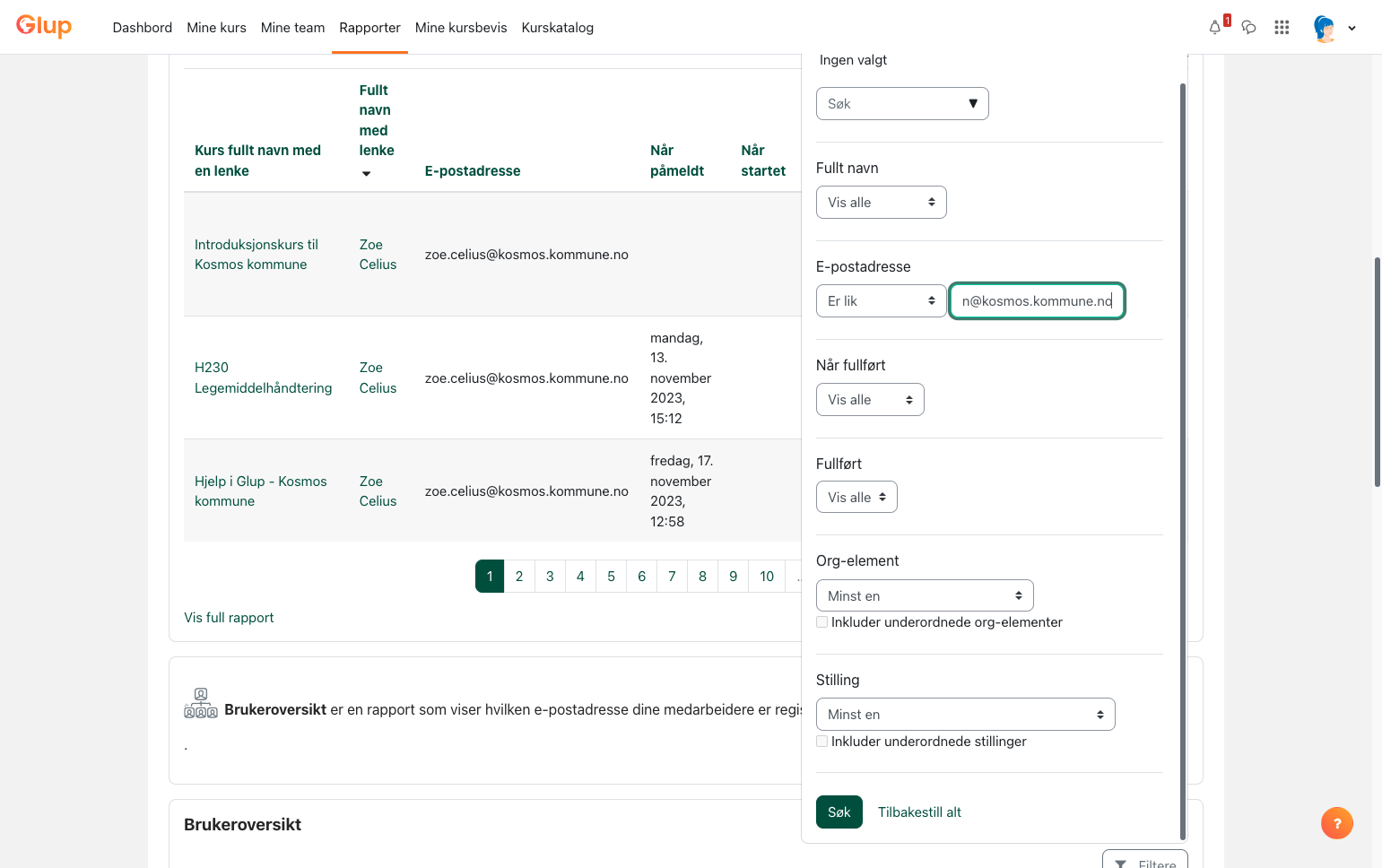The width and height of the screenshot is (1382, 868).
Task: Open the Når fullført filter dropdown
Action: (x=870, y=399)
